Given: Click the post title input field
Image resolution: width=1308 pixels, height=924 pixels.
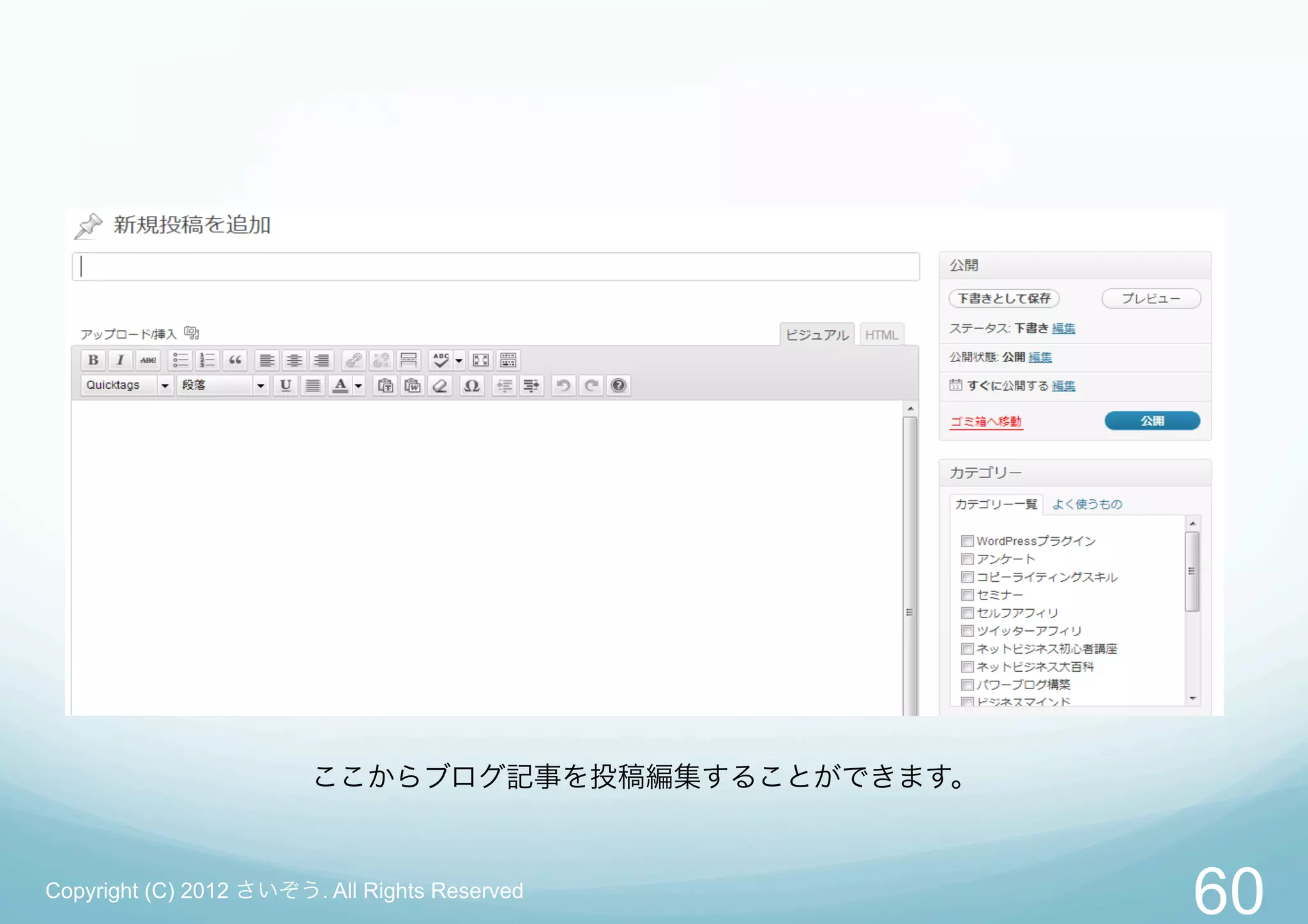Looking at the screenshot, I should (x=496, y=266).
